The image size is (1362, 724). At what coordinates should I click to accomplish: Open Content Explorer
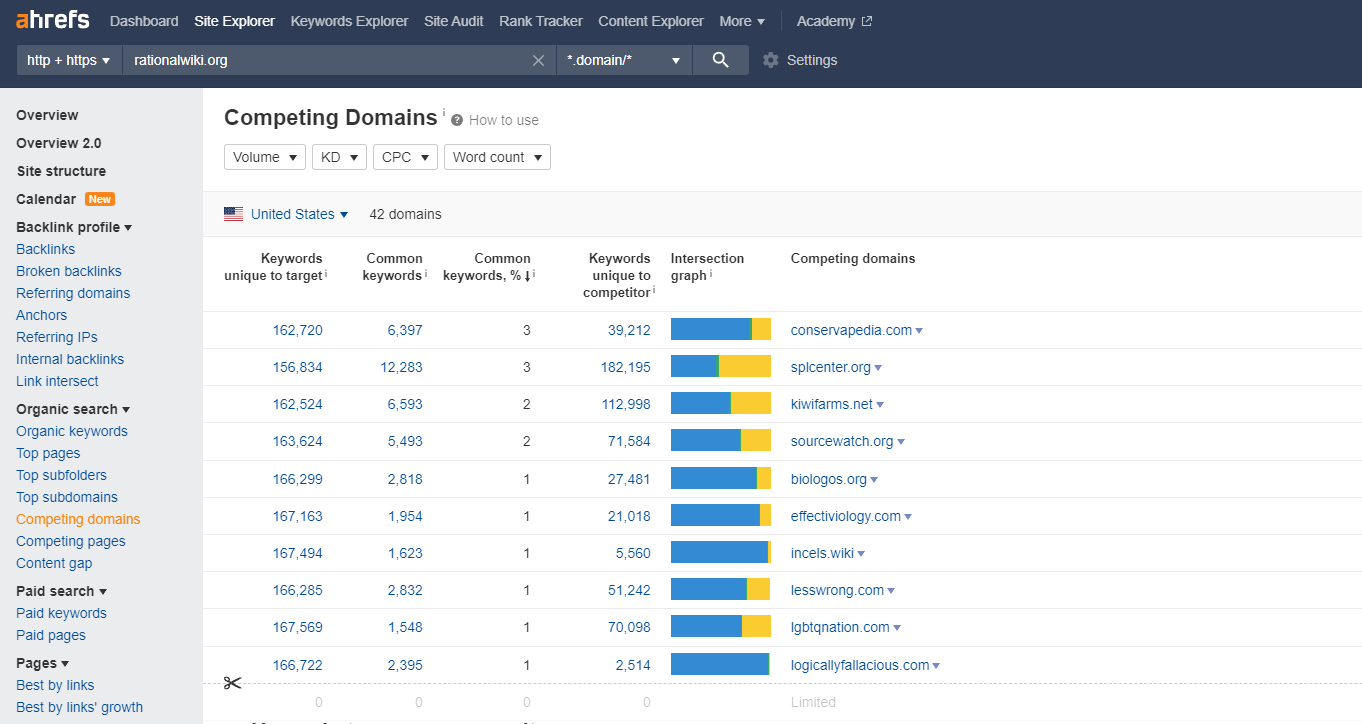pyautogui.click(x=651, y=21)
